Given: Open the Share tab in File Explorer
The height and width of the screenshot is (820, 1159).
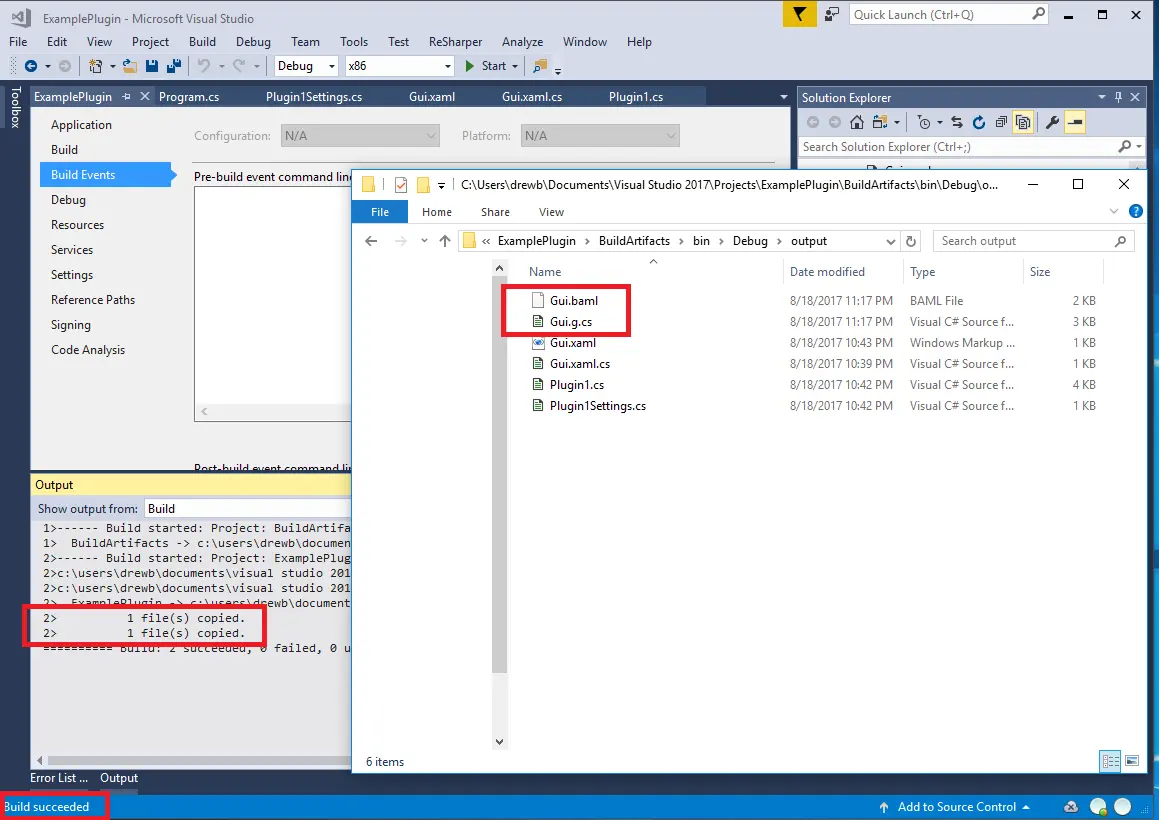Looking at the screenshot, I should coord(495,212).
